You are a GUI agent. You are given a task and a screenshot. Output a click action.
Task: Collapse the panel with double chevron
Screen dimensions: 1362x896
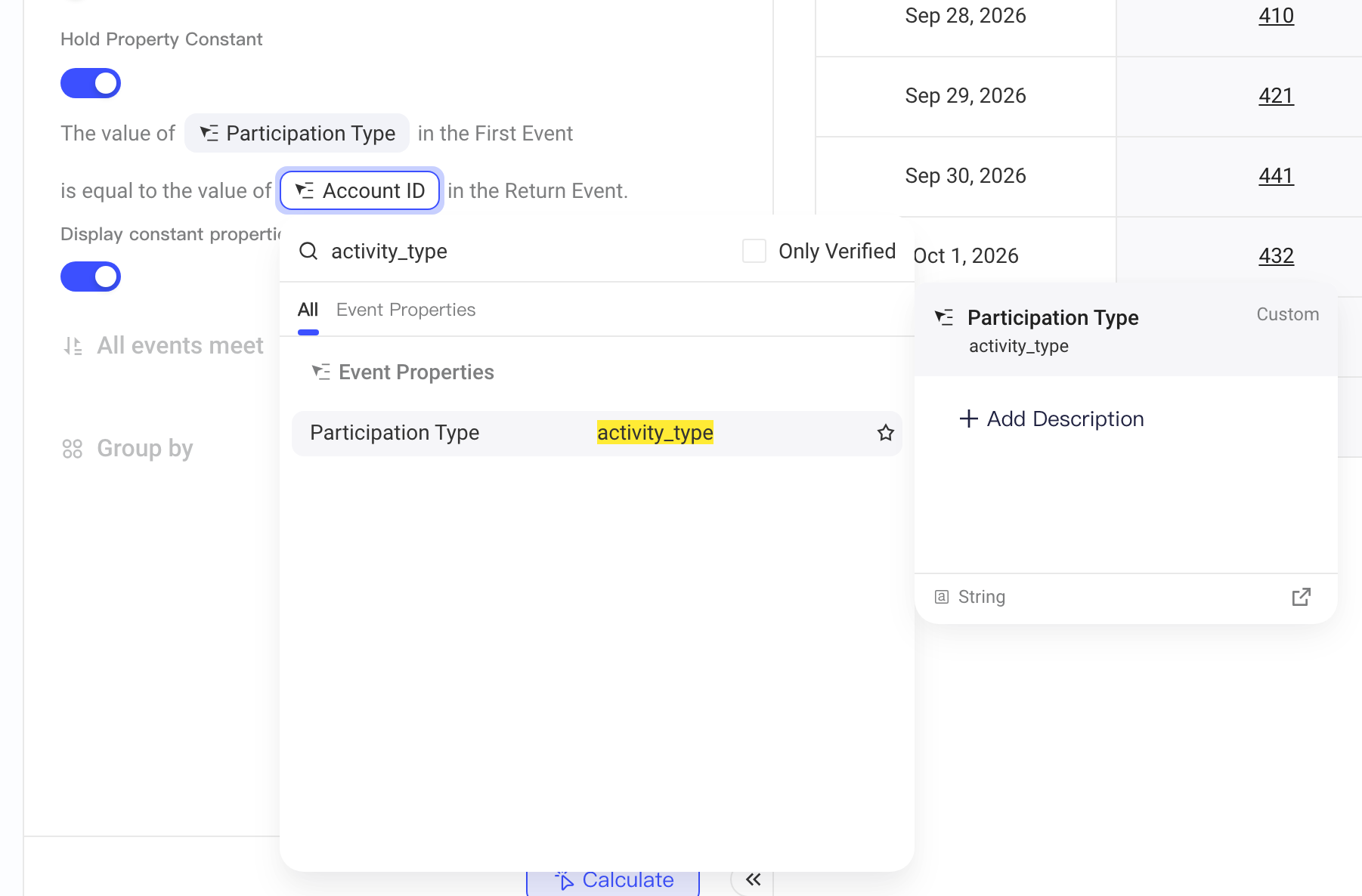[x=753, y=879]
